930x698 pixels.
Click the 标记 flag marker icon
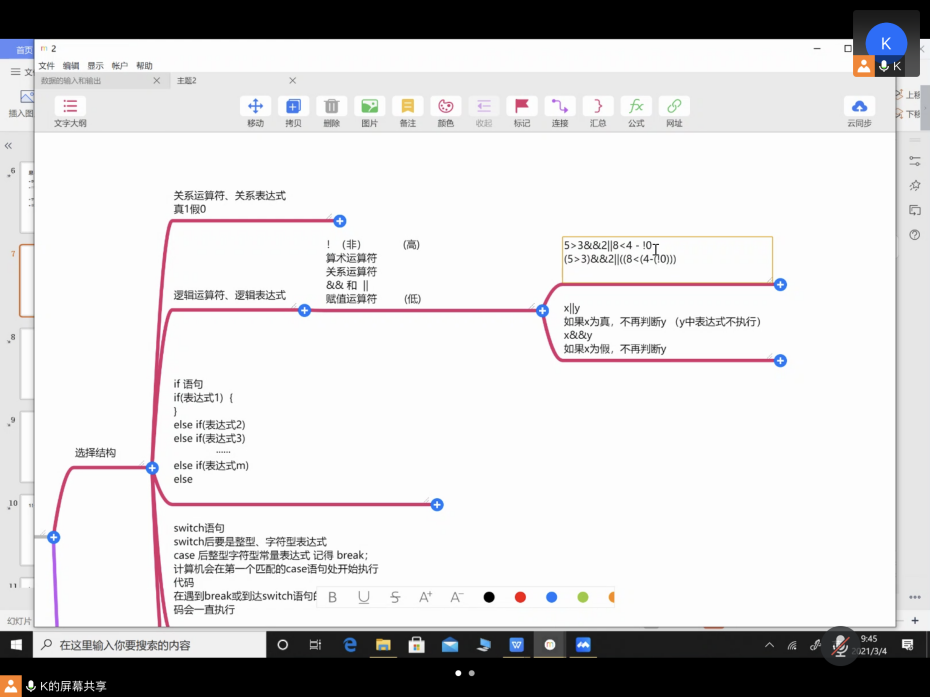(x=521, y=107)
